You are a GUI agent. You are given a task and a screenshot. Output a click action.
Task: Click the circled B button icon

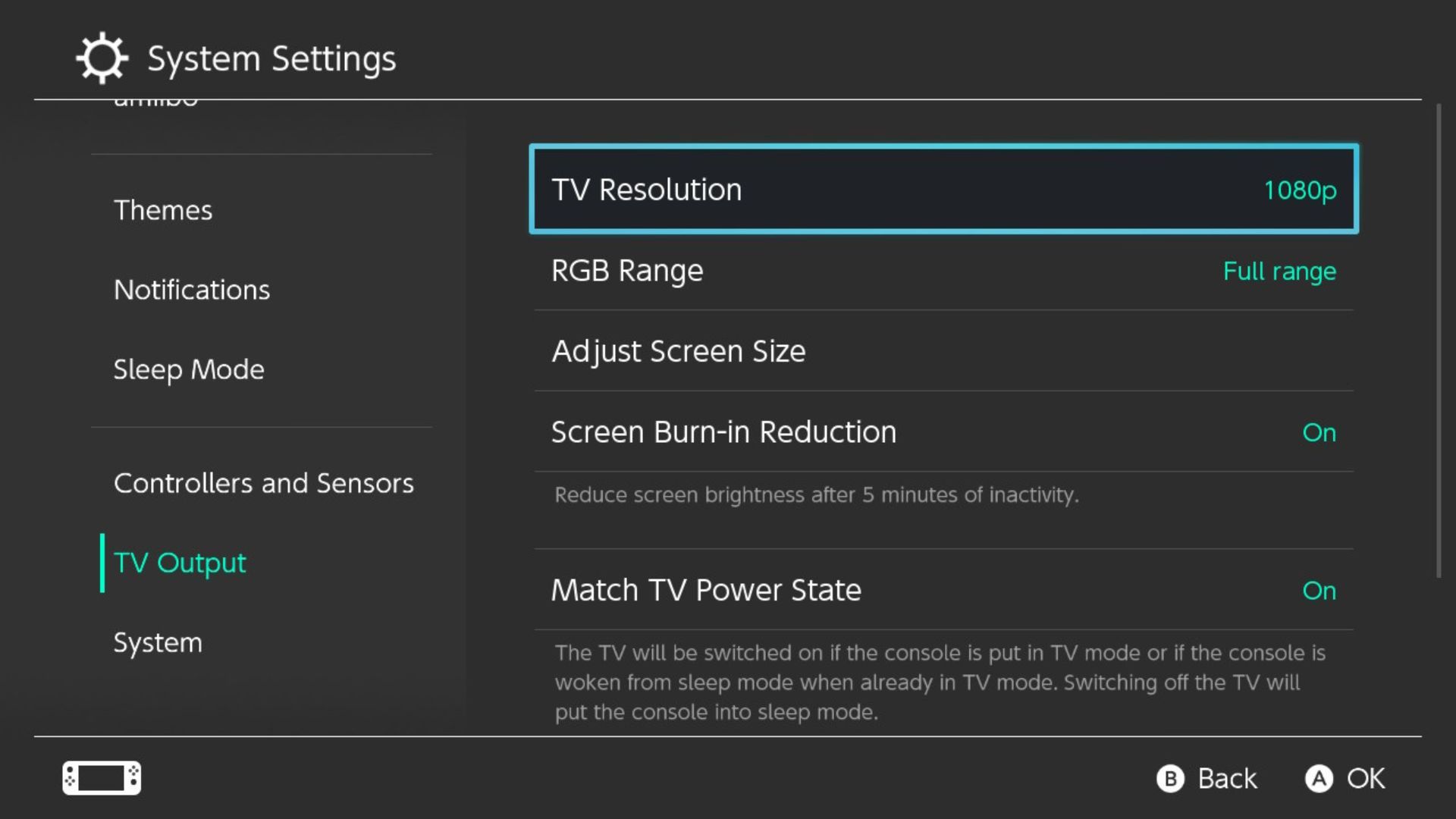(1170, 778)
